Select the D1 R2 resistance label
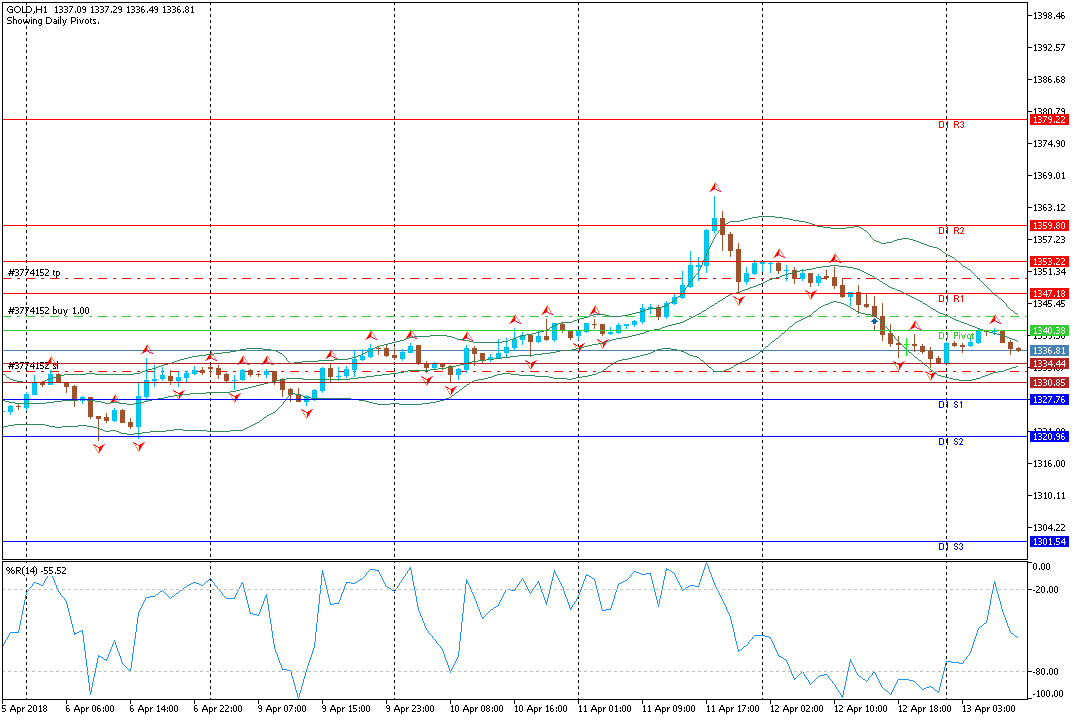1080x720 pixels. (951, 231)
